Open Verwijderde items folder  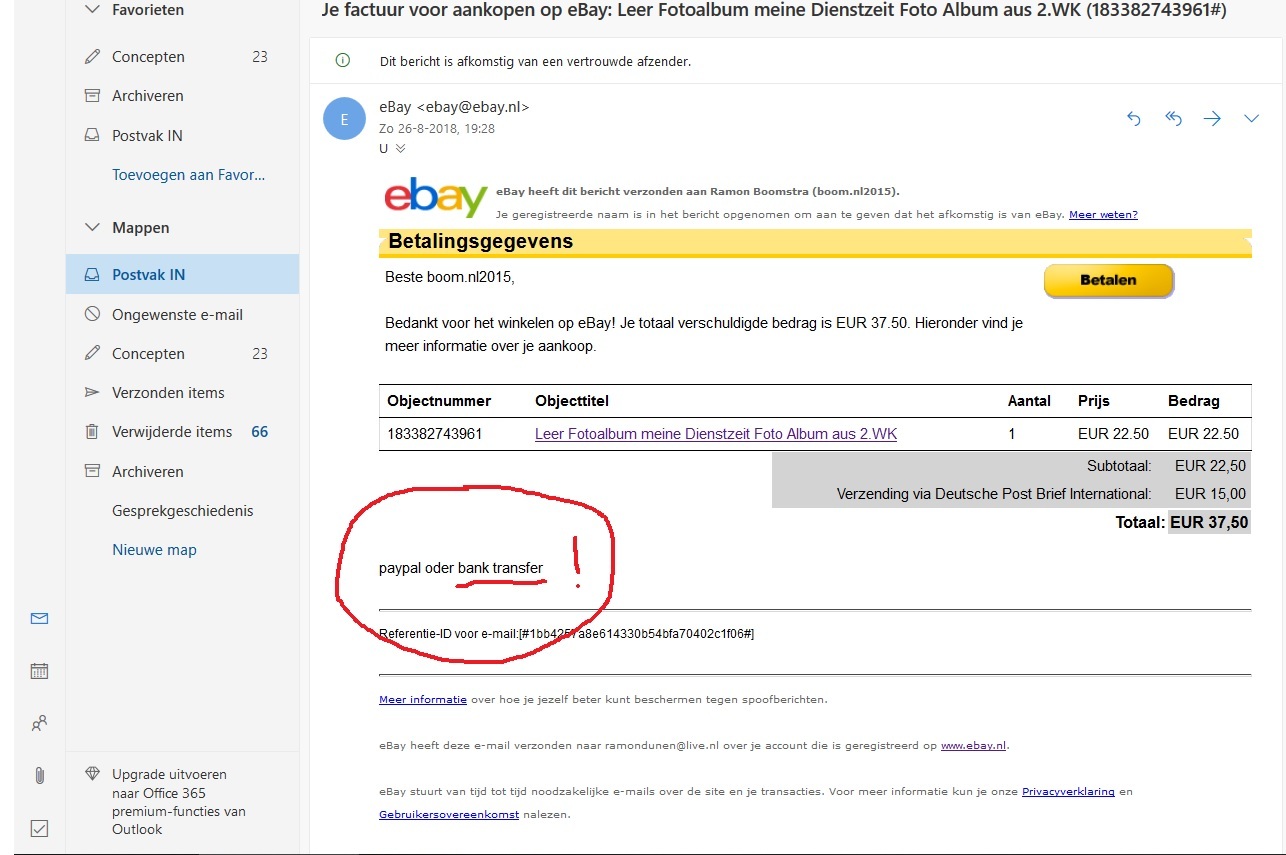(172, 431)
